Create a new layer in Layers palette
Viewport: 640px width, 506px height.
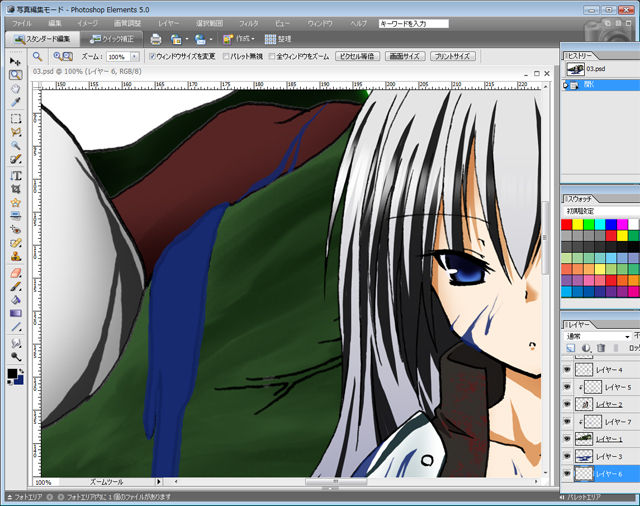pyautogui.click(x=571, y=348)
